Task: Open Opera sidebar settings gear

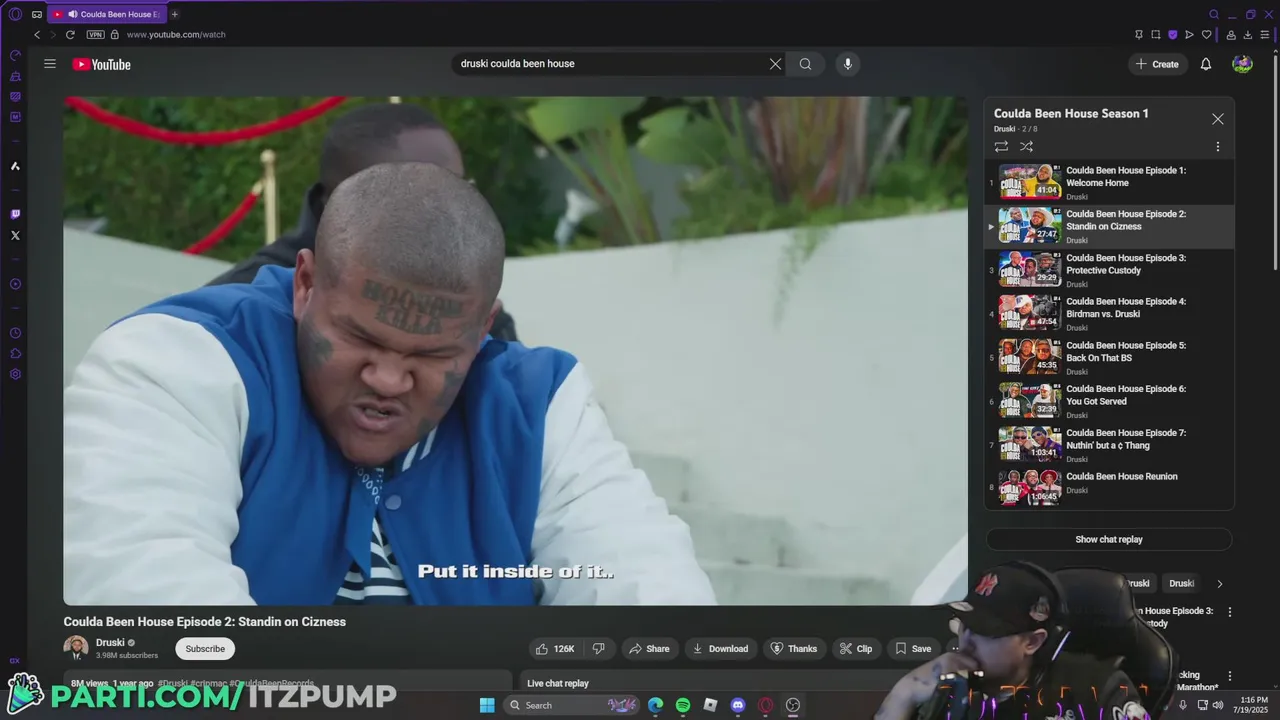Action: point(15,374)
